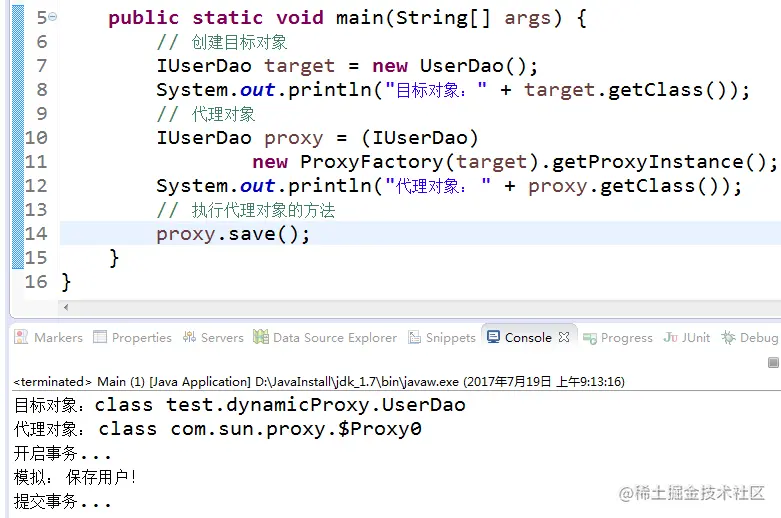The image size is (781, 518).
Task: Open the Markers tab
Action: pos(48,337)
